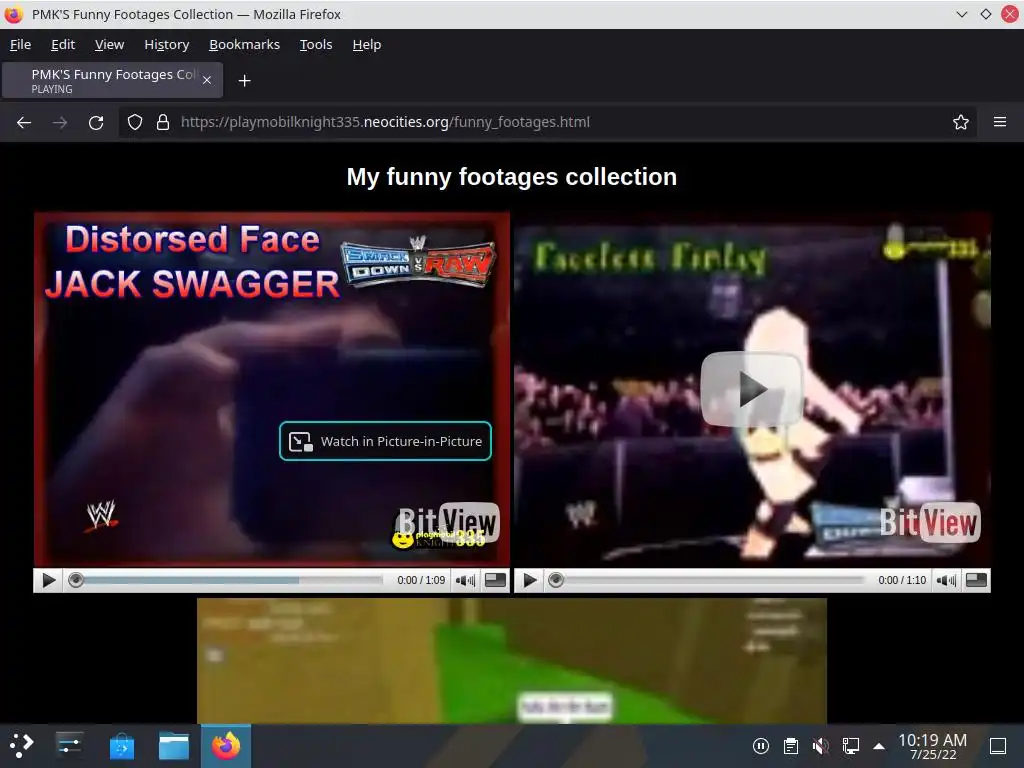Click the blurry green video thumbnail below
This screenshot has height=768, width=1024.
(x=512, y=660)
